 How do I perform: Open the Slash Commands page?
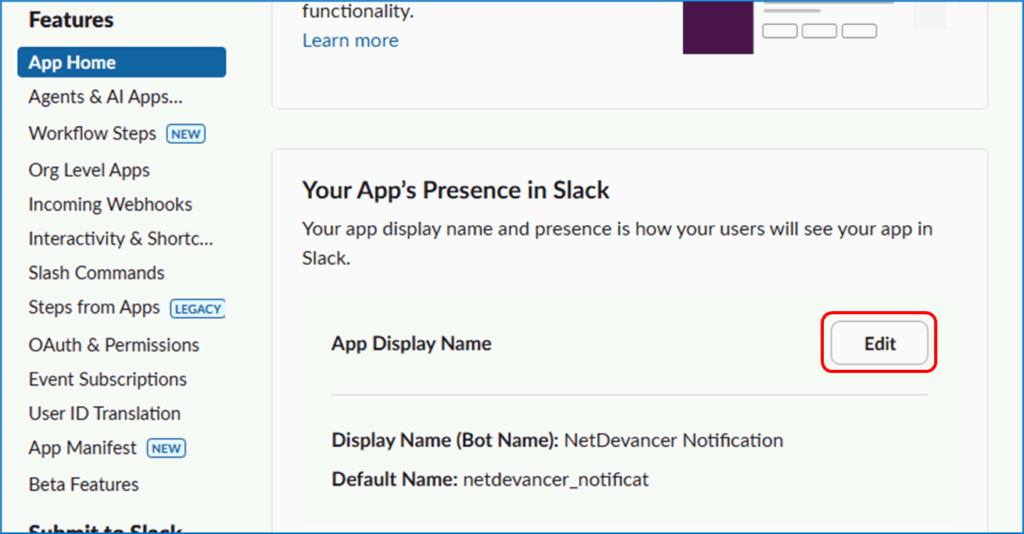(96, 273)
